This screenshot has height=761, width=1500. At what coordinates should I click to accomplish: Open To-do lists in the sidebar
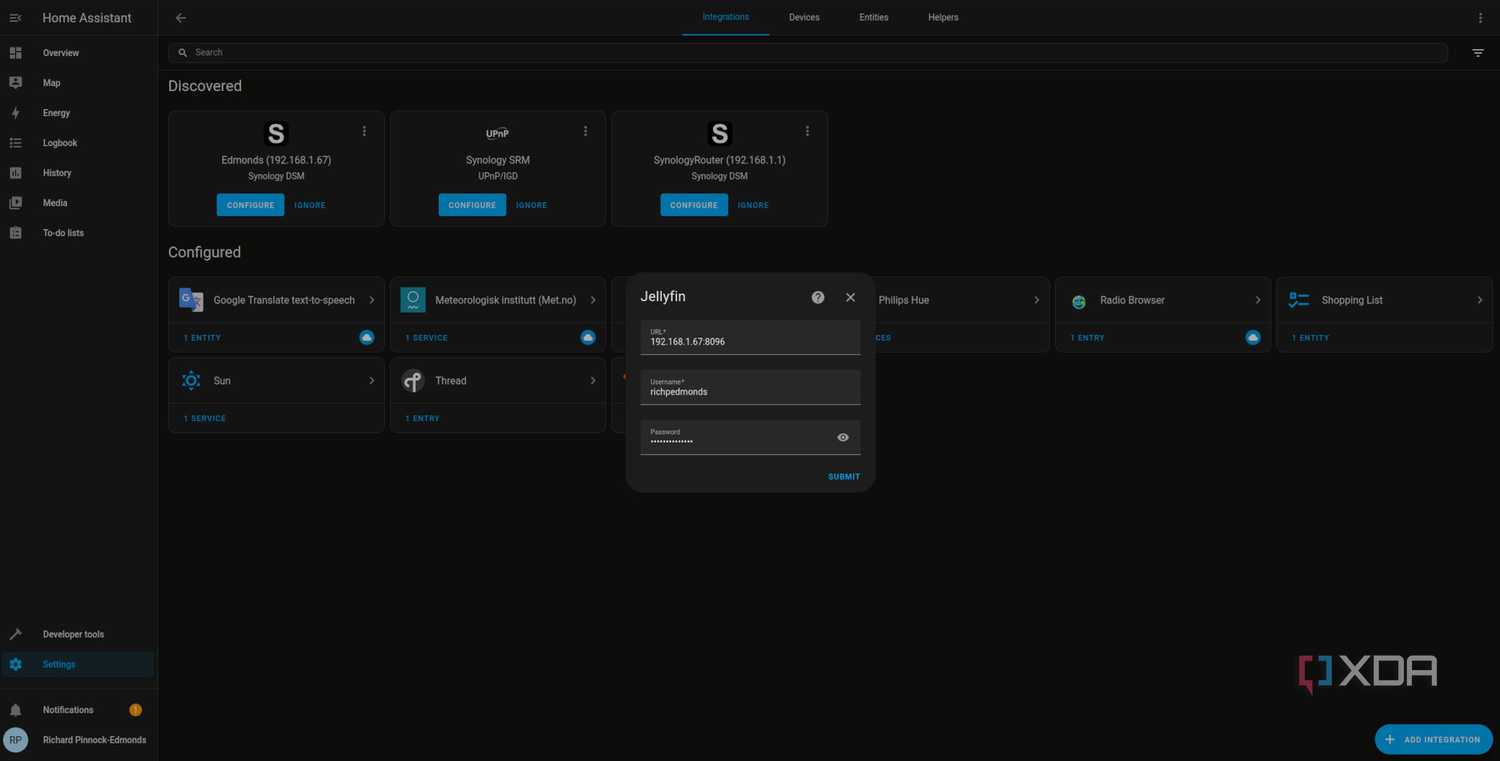78,233
